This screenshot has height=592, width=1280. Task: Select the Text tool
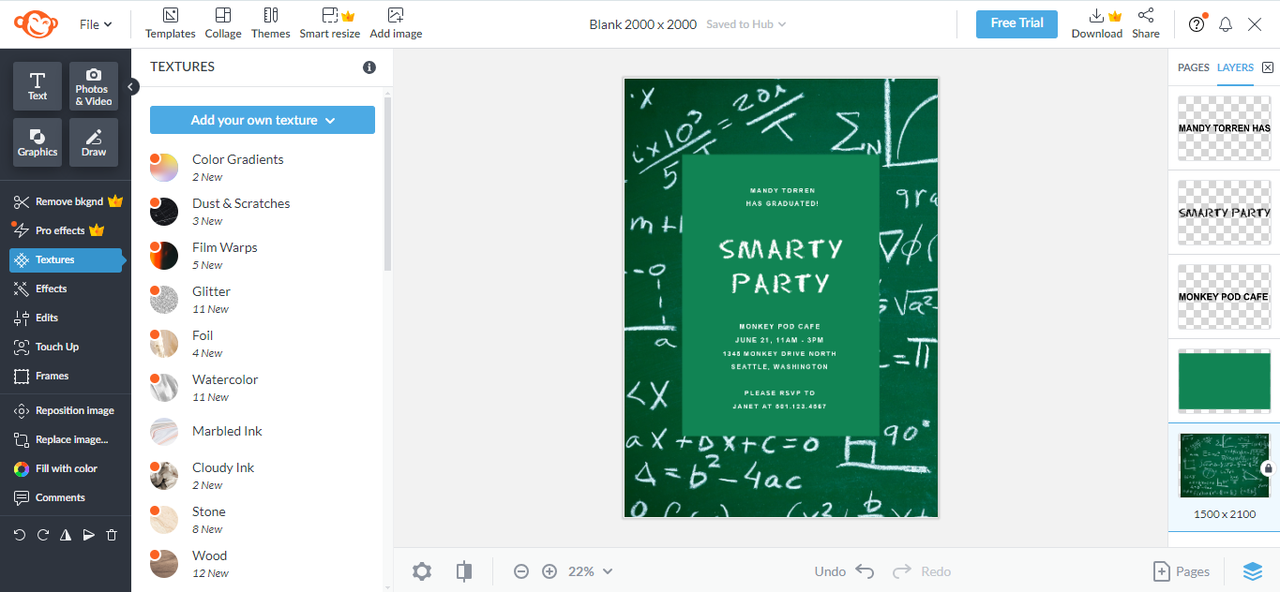[x=37, y=86]
